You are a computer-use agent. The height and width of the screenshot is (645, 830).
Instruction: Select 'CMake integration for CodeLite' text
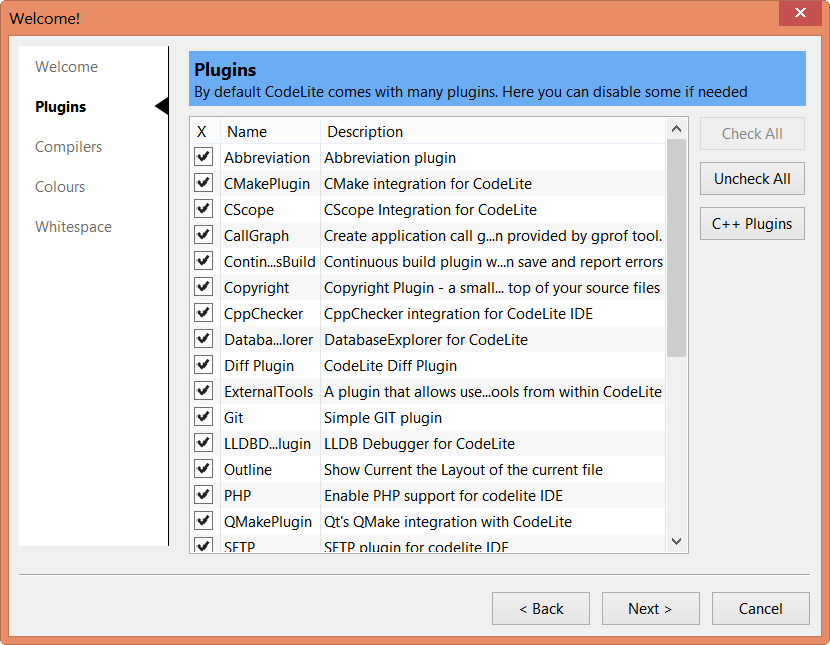pos(428,184)
